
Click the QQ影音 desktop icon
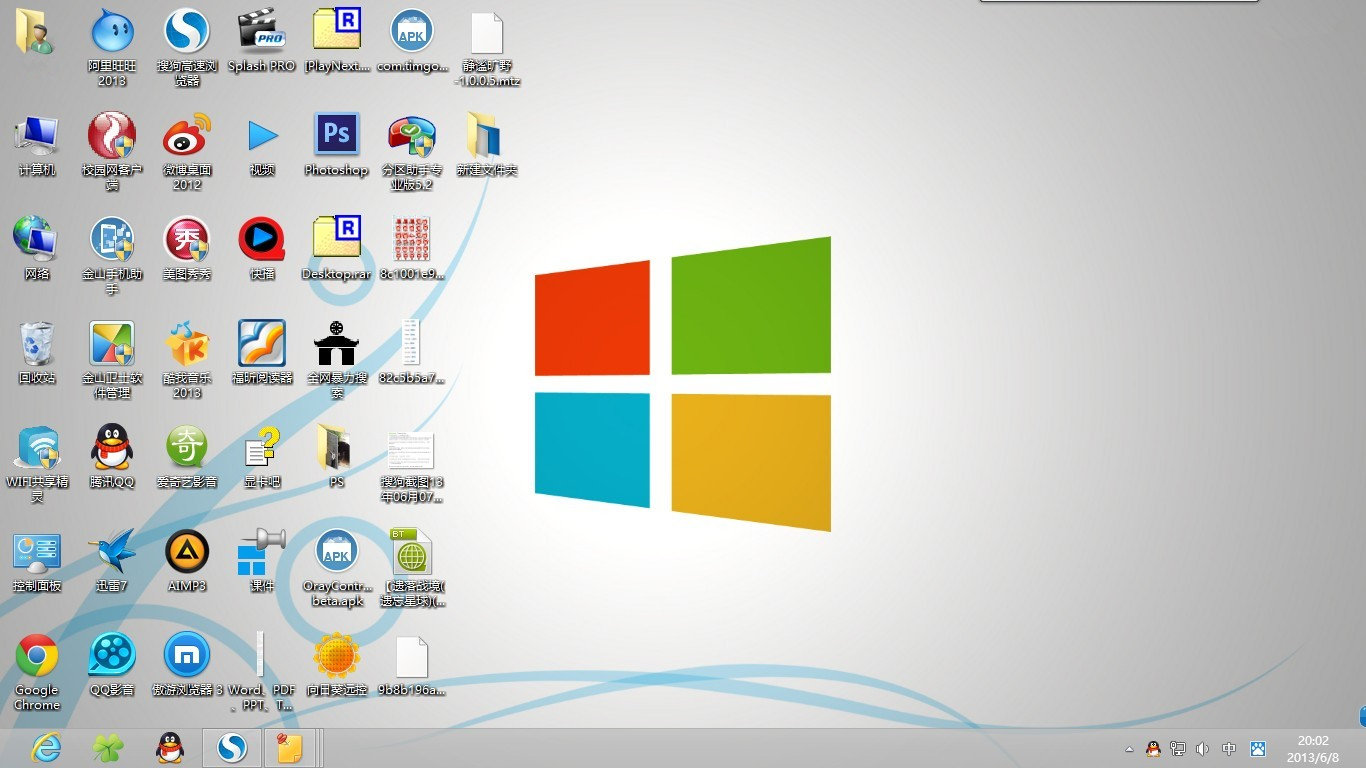pyautogui.click(x=112, y=664)
